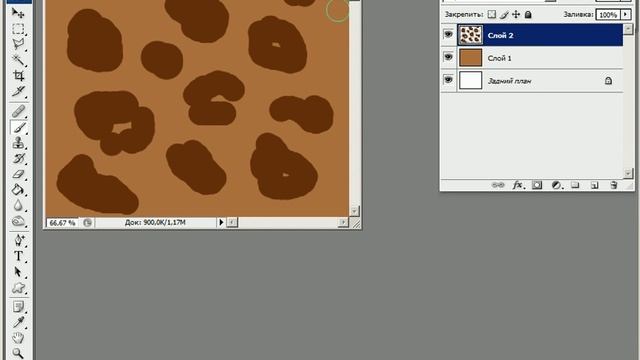Hide Слой 2 layer visibility eye
Screen dimensions: 640x360
coord(448,34)
